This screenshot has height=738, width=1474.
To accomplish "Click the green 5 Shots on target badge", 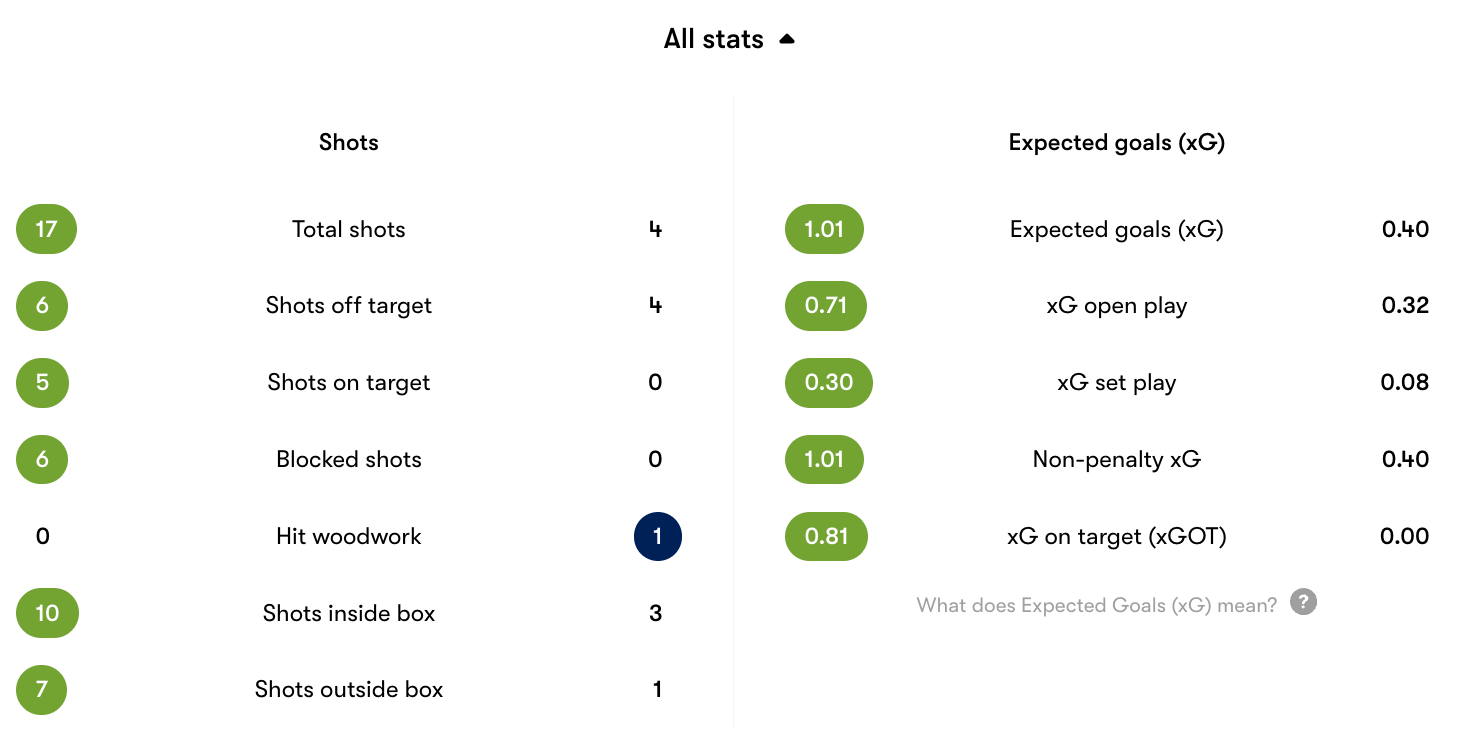I will pyautogui.click(x=42, y=382).
